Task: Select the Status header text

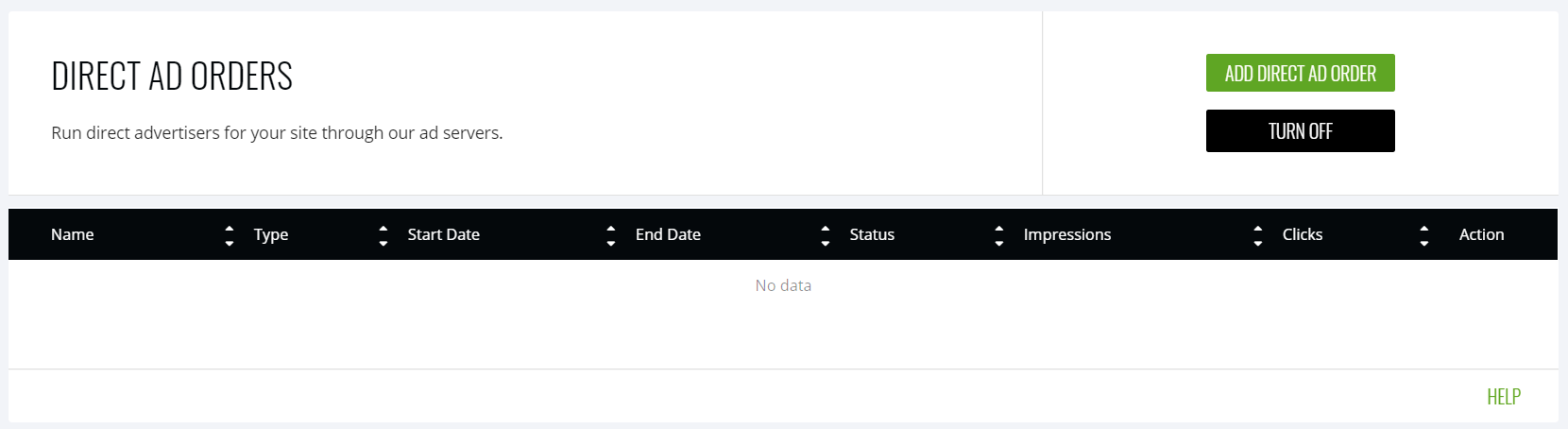Action: click(872, 234)
